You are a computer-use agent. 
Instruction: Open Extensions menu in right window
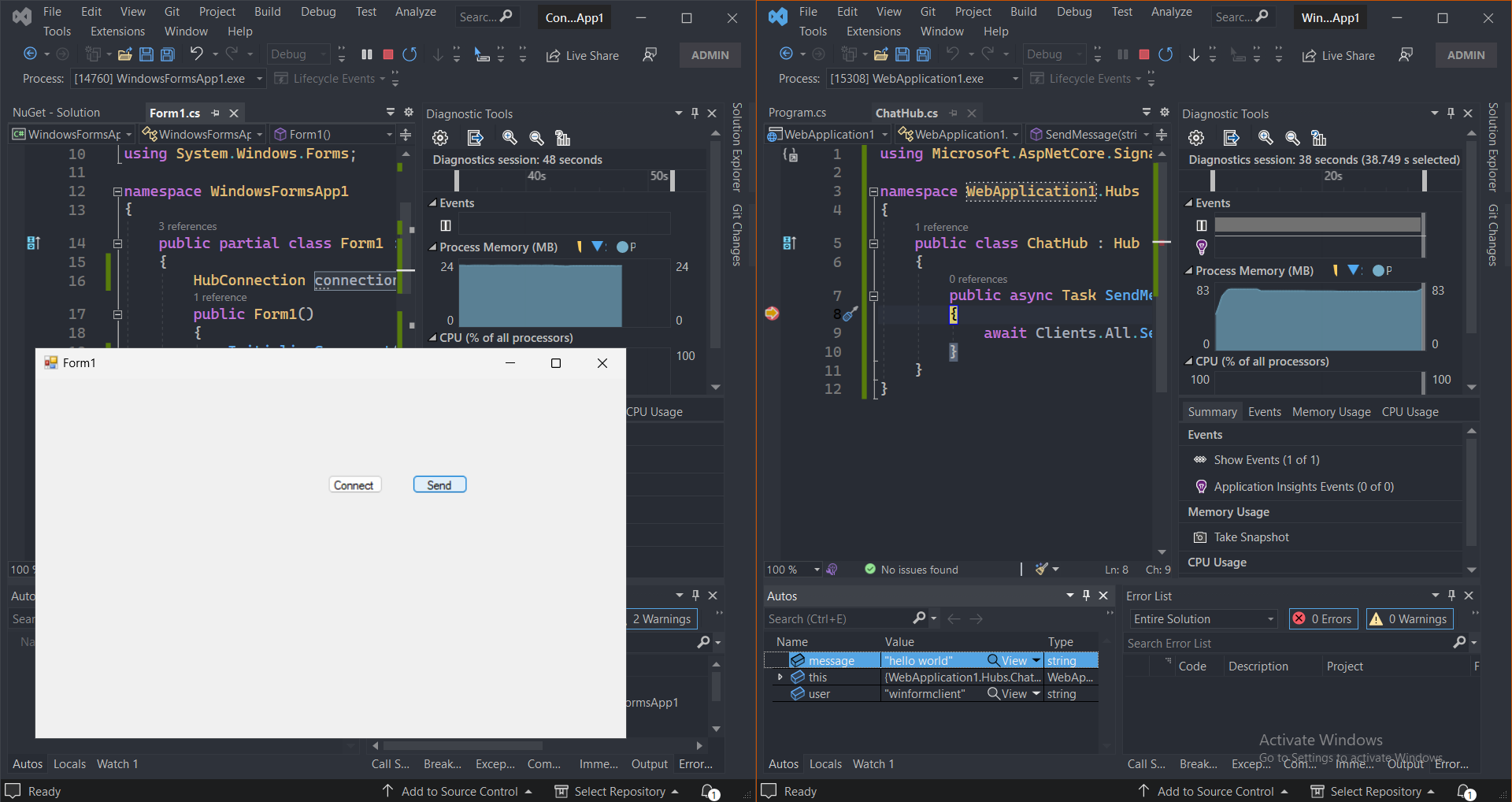(873, 32)
